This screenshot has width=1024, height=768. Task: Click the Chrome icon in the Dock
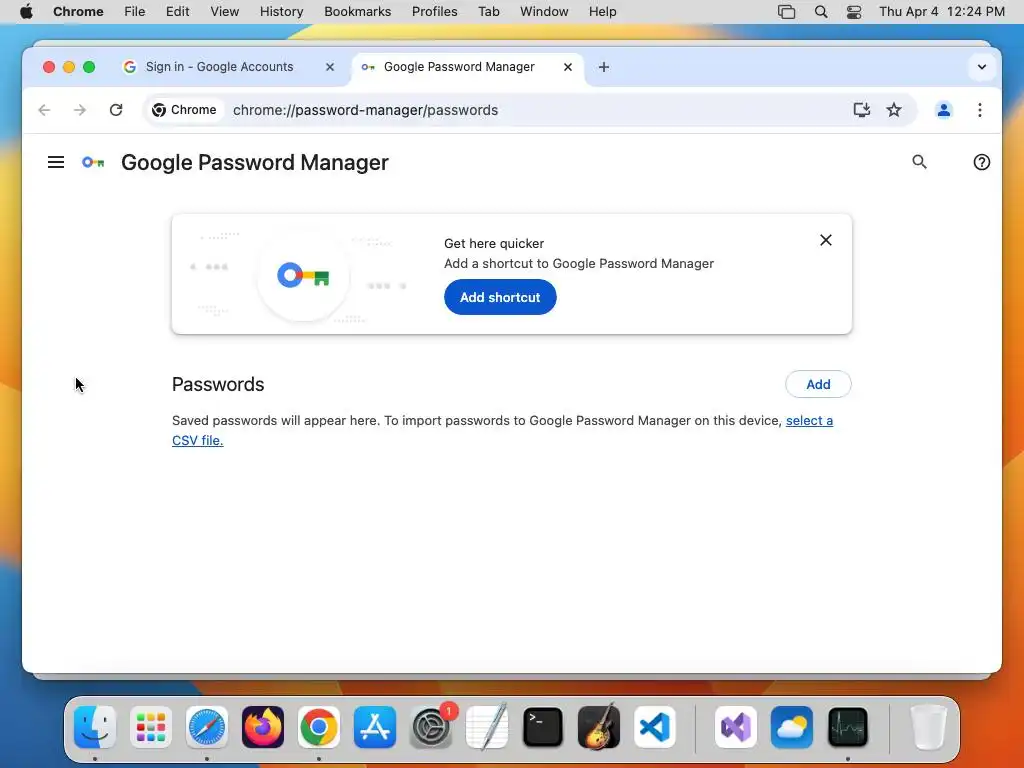coord(319,727)
